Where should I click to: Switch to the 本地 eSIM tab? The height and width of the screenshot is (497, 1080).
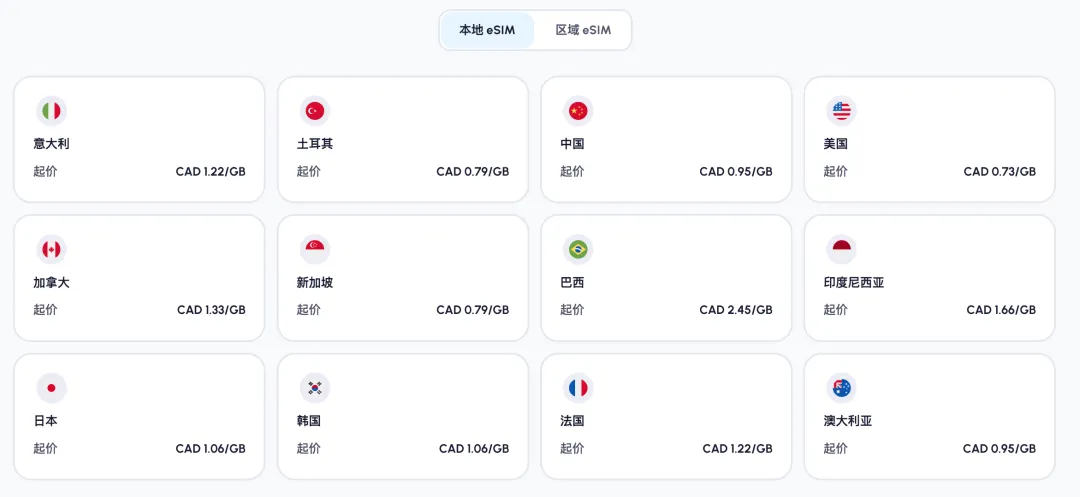[487, 30]
